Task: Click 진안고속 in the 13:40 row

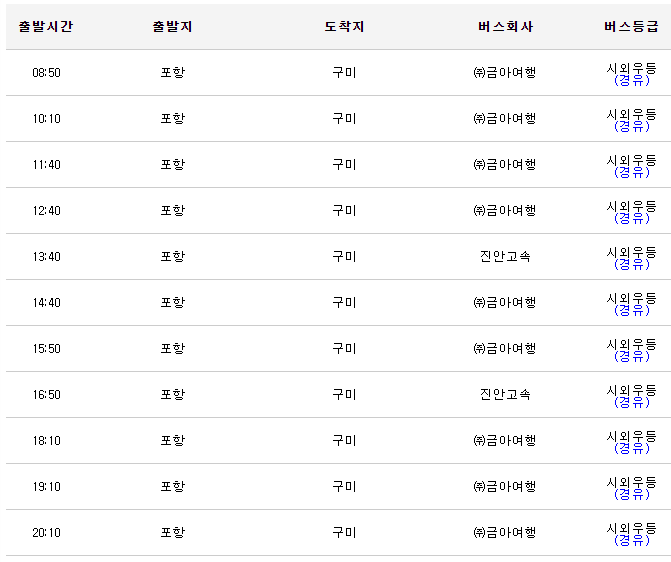Action: click(505, 256)
